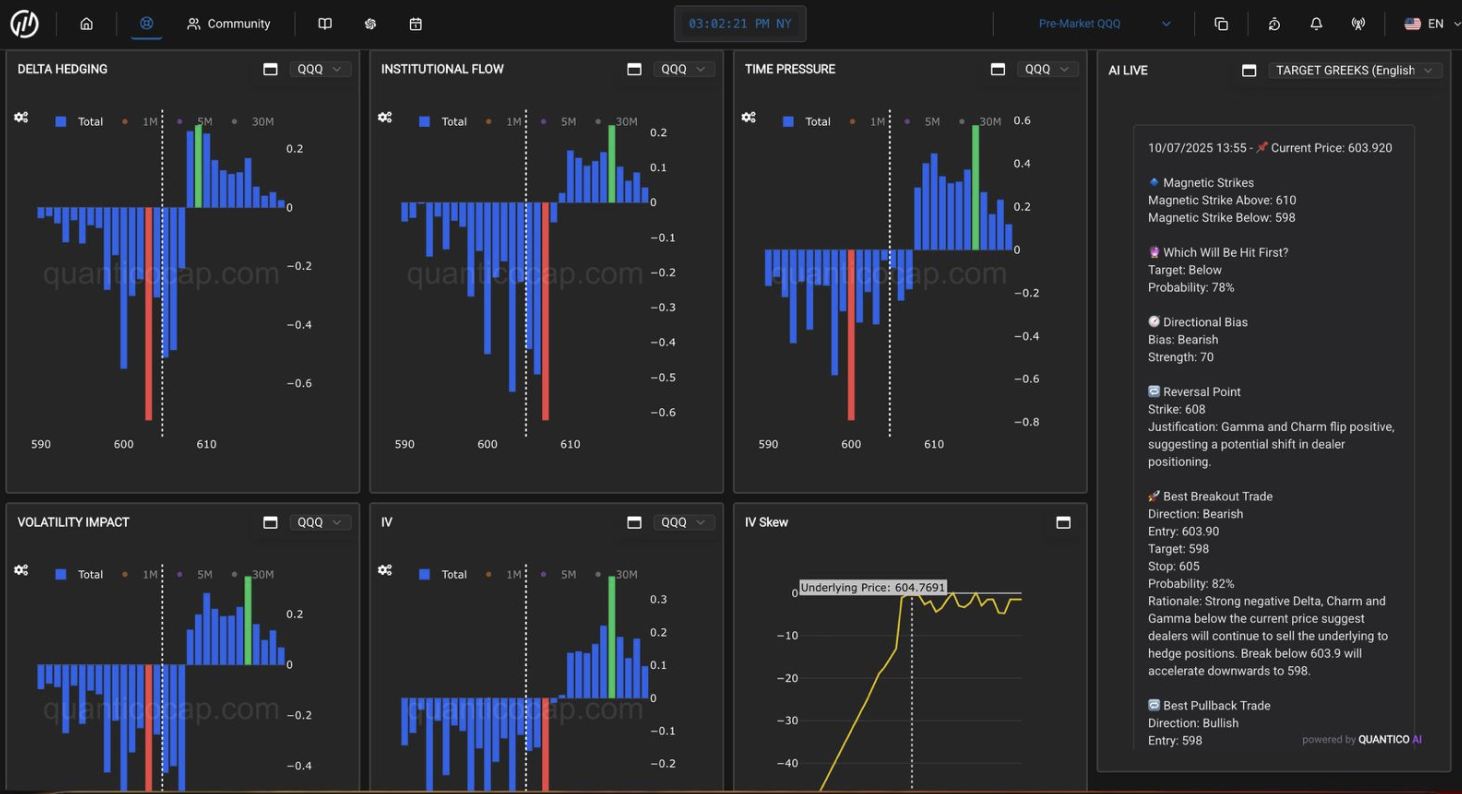Click the 03:02:21 PM NY clock display
Screen dimensions: 1462x794
pyautogui.click(x=740, y=23)
